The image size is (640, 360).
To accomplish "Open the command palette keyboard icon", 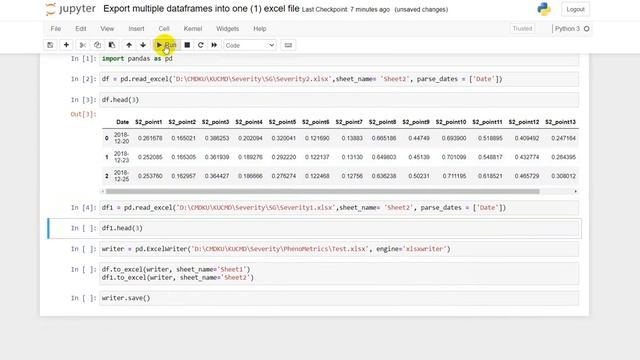I will coord(288,45).
